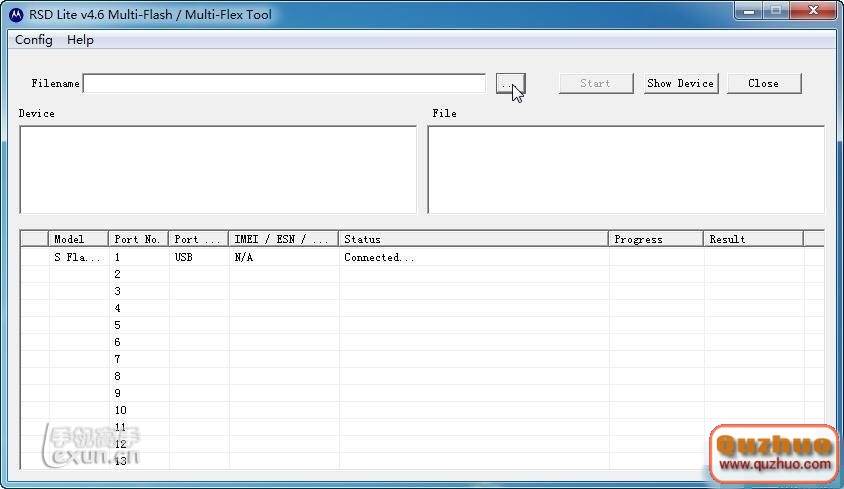844x489 pixels.
Task: Select the Progress column header
Action: [656, 239]
